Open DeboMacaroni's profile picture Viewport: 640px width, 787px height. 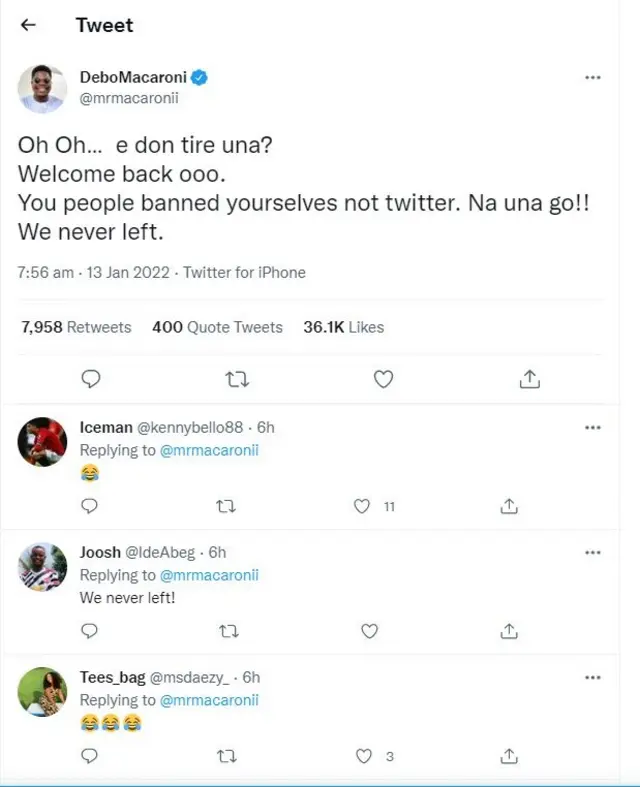click(x=43, y=89)
